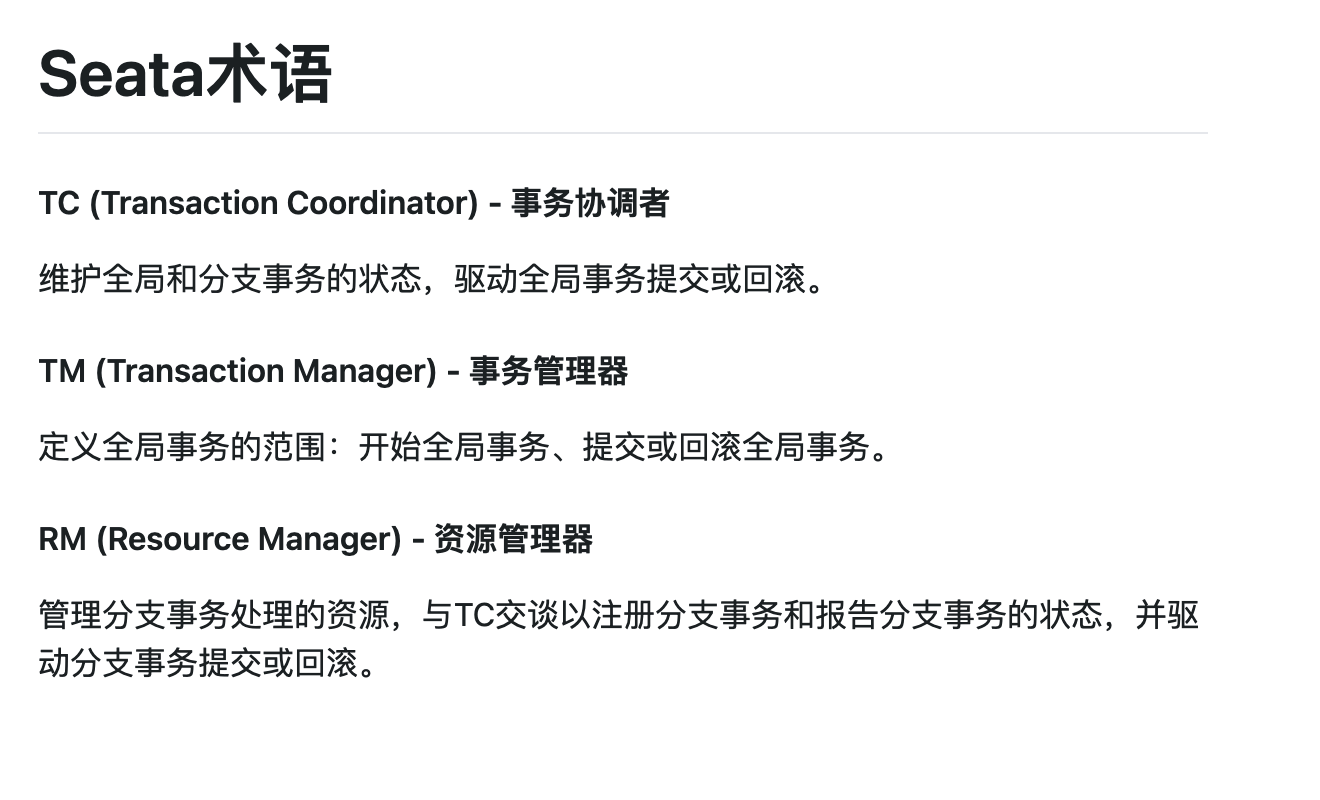
Task: Click "Resource Manager" English term
Action: 249,539
